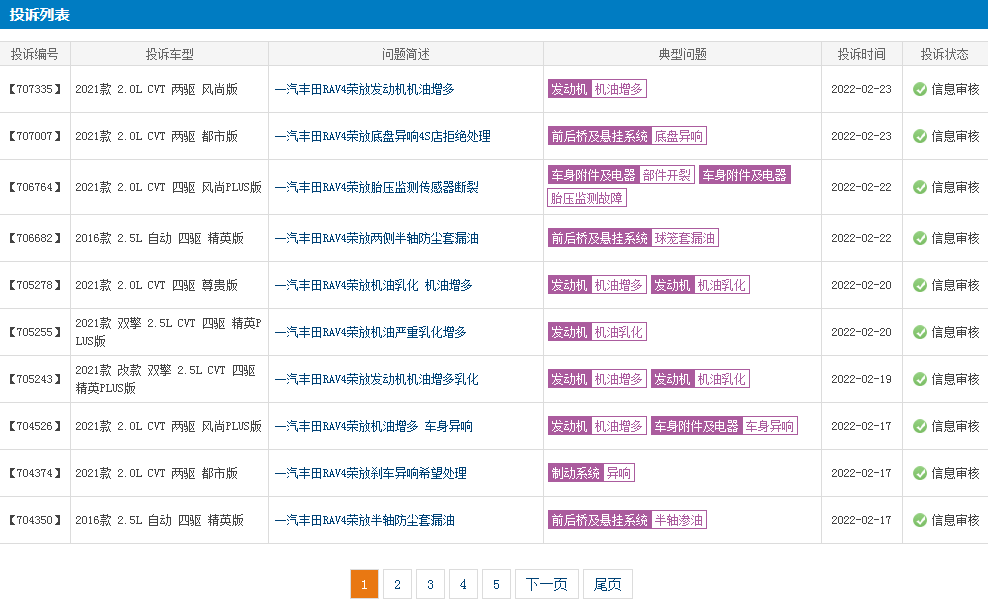Click green check icon for complaint 707335
This screenshot has width=988, height=607.
(920, 90)
